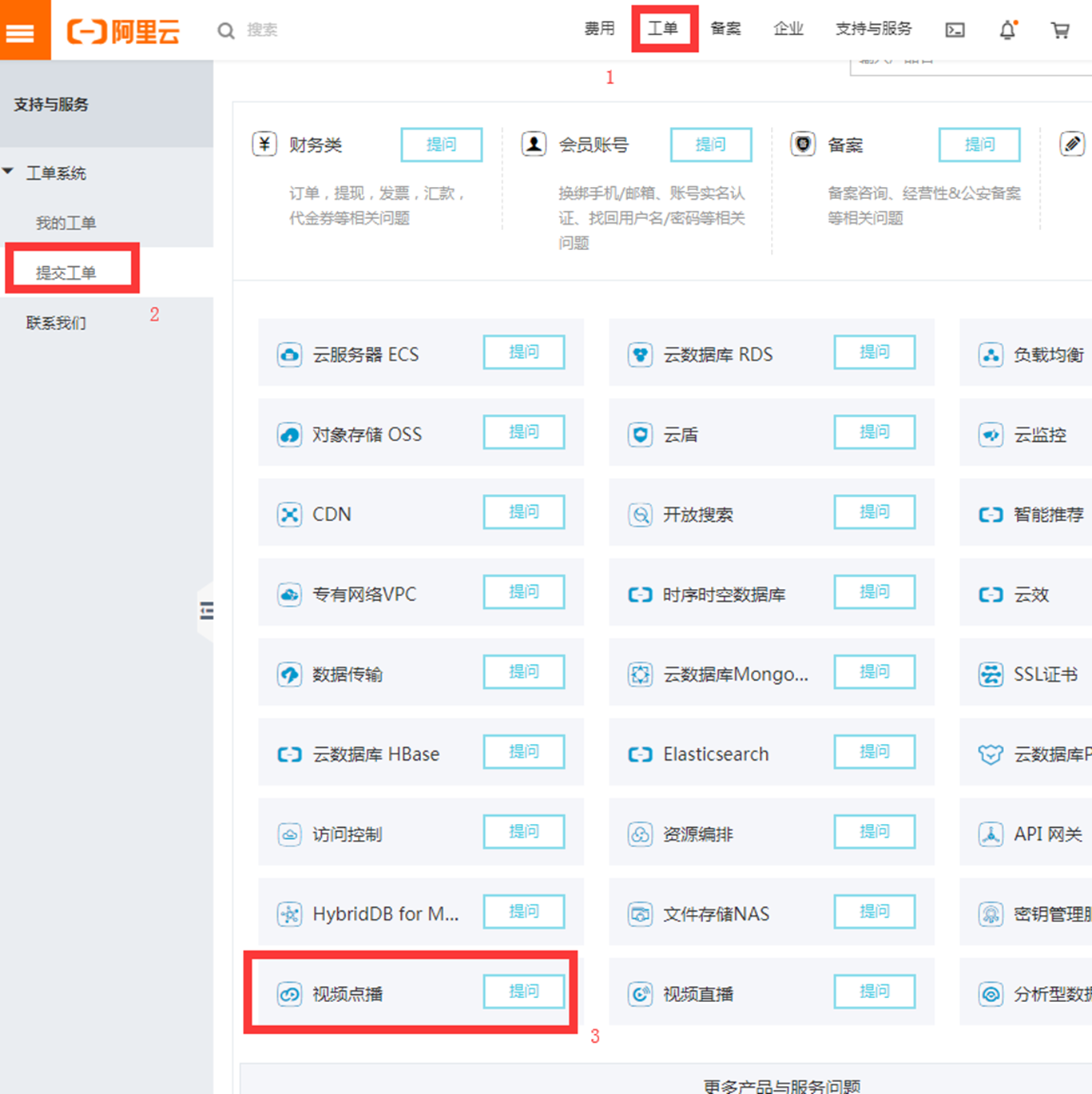Click the 开放搜索 icon
The height and width of the screenshot is (1094, 1092).
pos(640,514)
